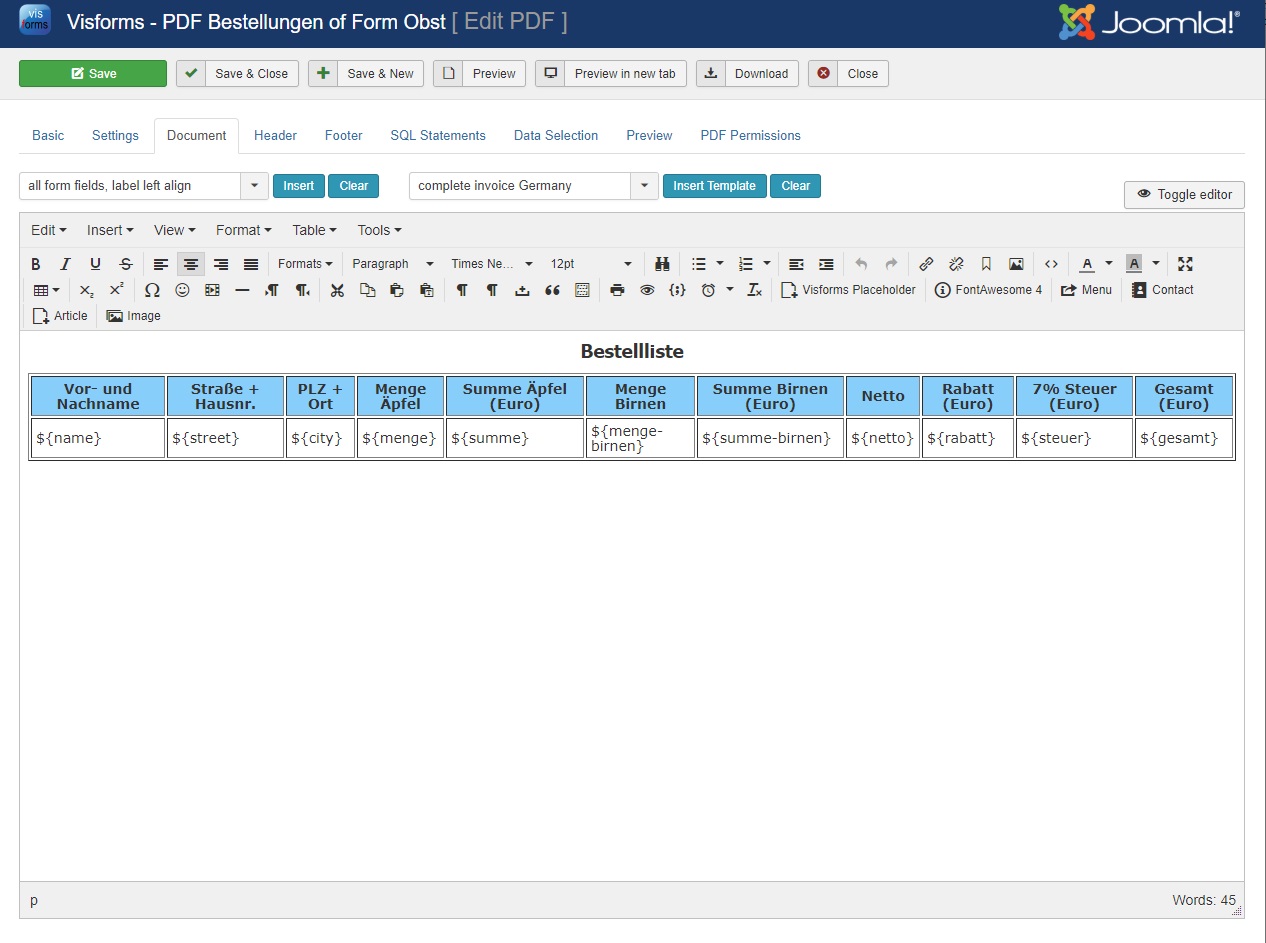Click the Visforms Placeholder button
The height and width of the screenshot is (943, 1266).
coord(848,290)
